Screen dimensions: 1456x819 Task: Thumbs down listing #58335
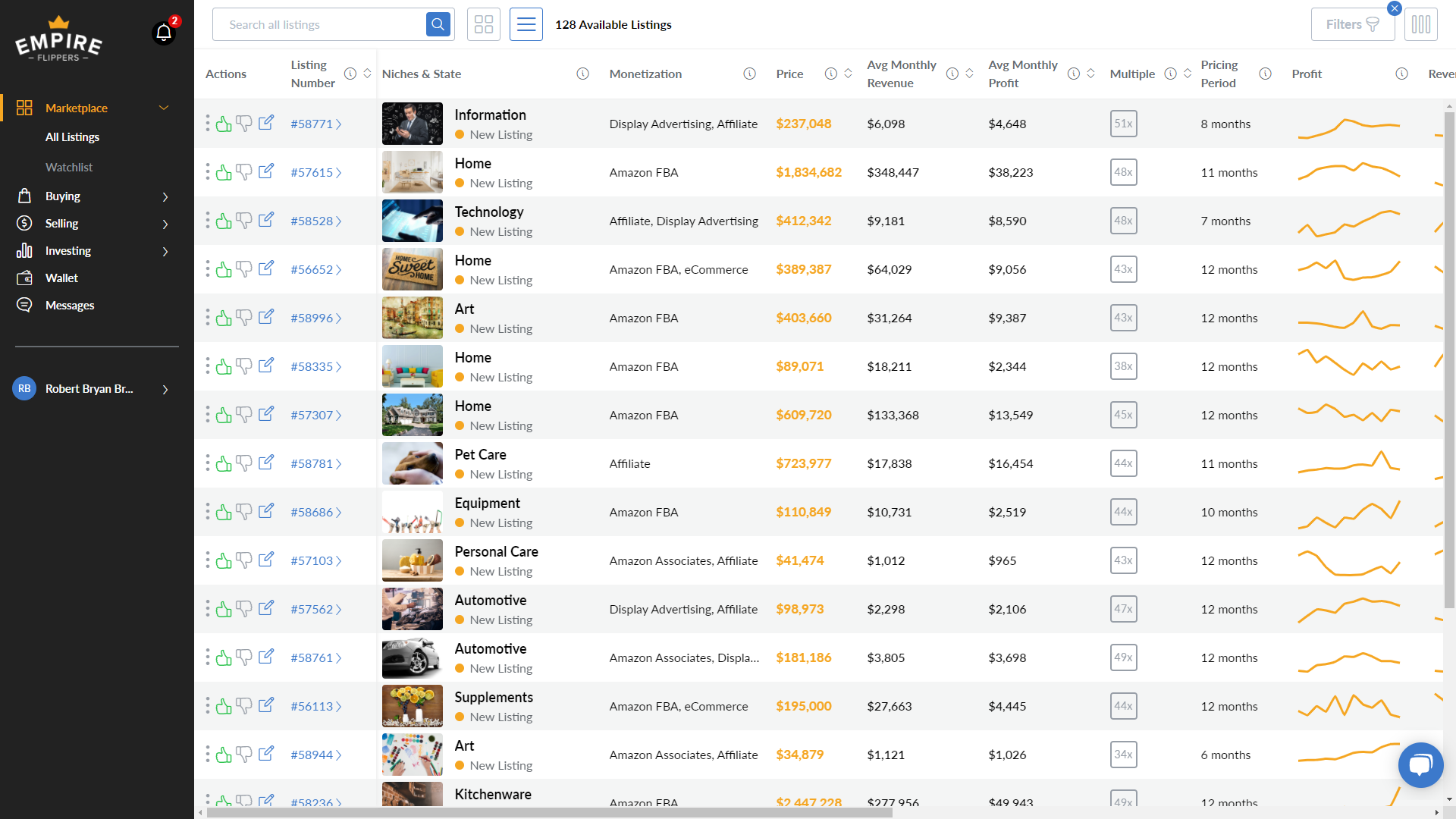pos(244,366)
